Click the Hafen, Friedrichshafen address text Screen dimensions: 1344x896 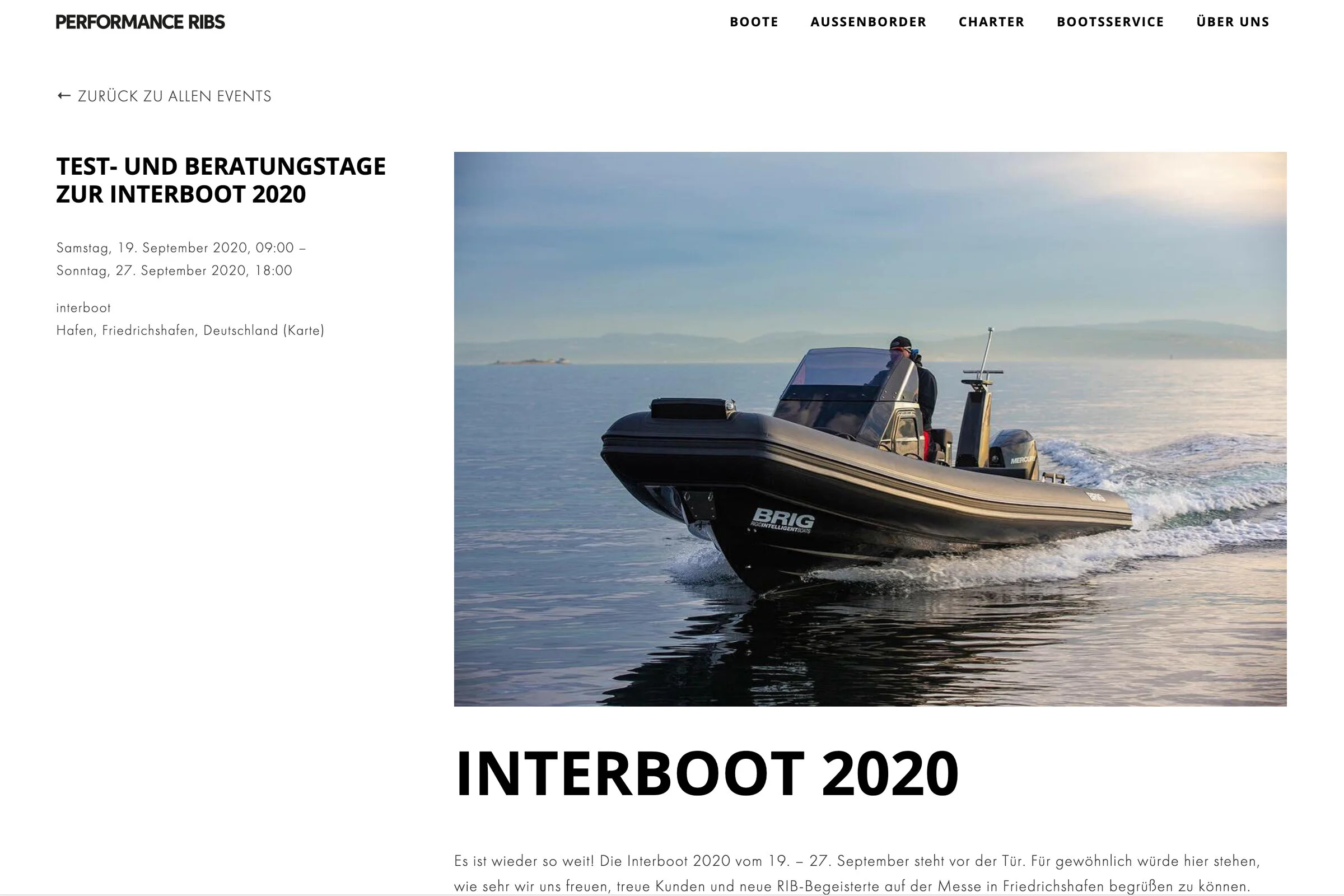click(167, 330)
